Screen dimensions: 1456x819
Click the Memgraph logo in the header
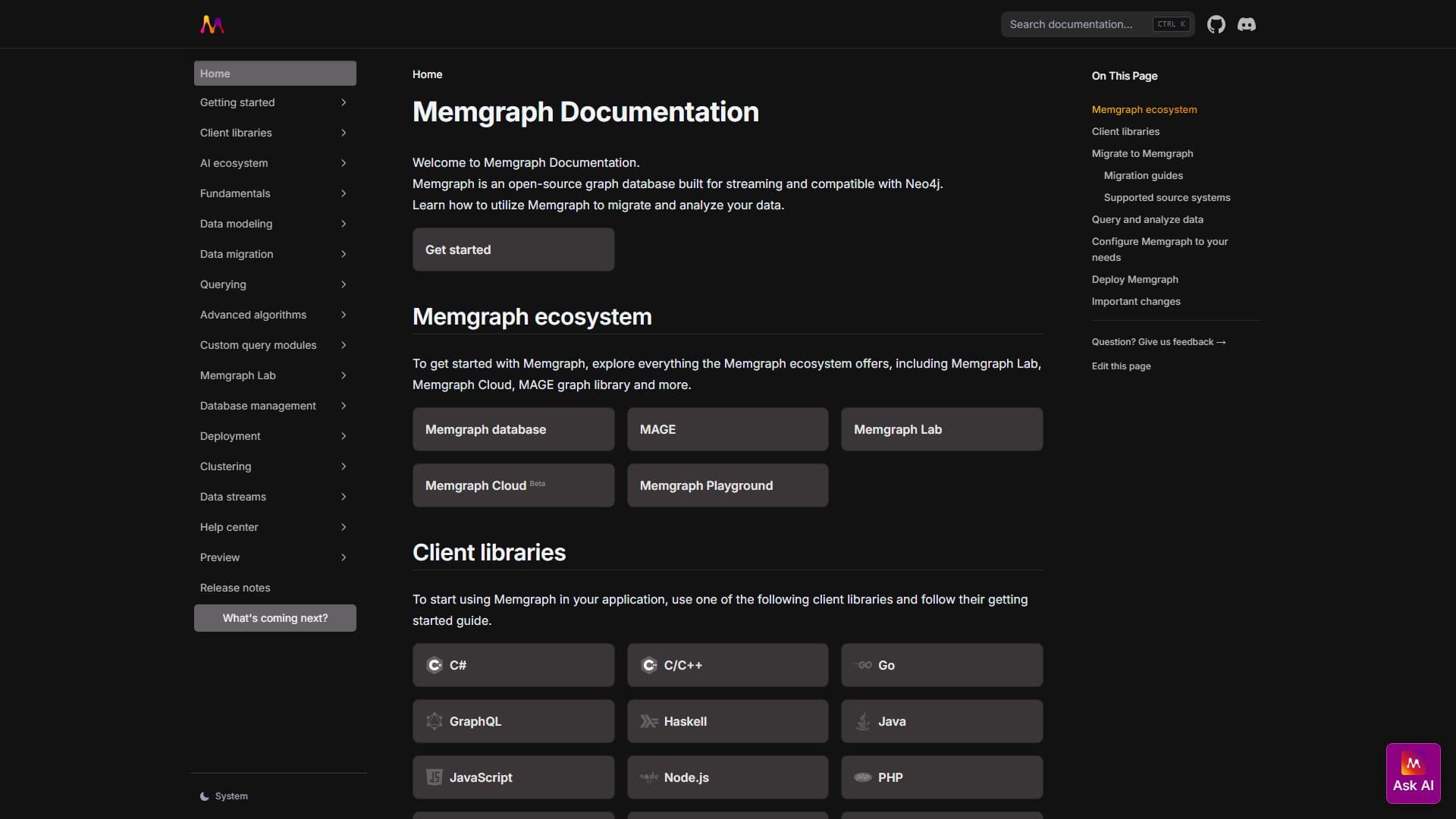click(212, 24)
